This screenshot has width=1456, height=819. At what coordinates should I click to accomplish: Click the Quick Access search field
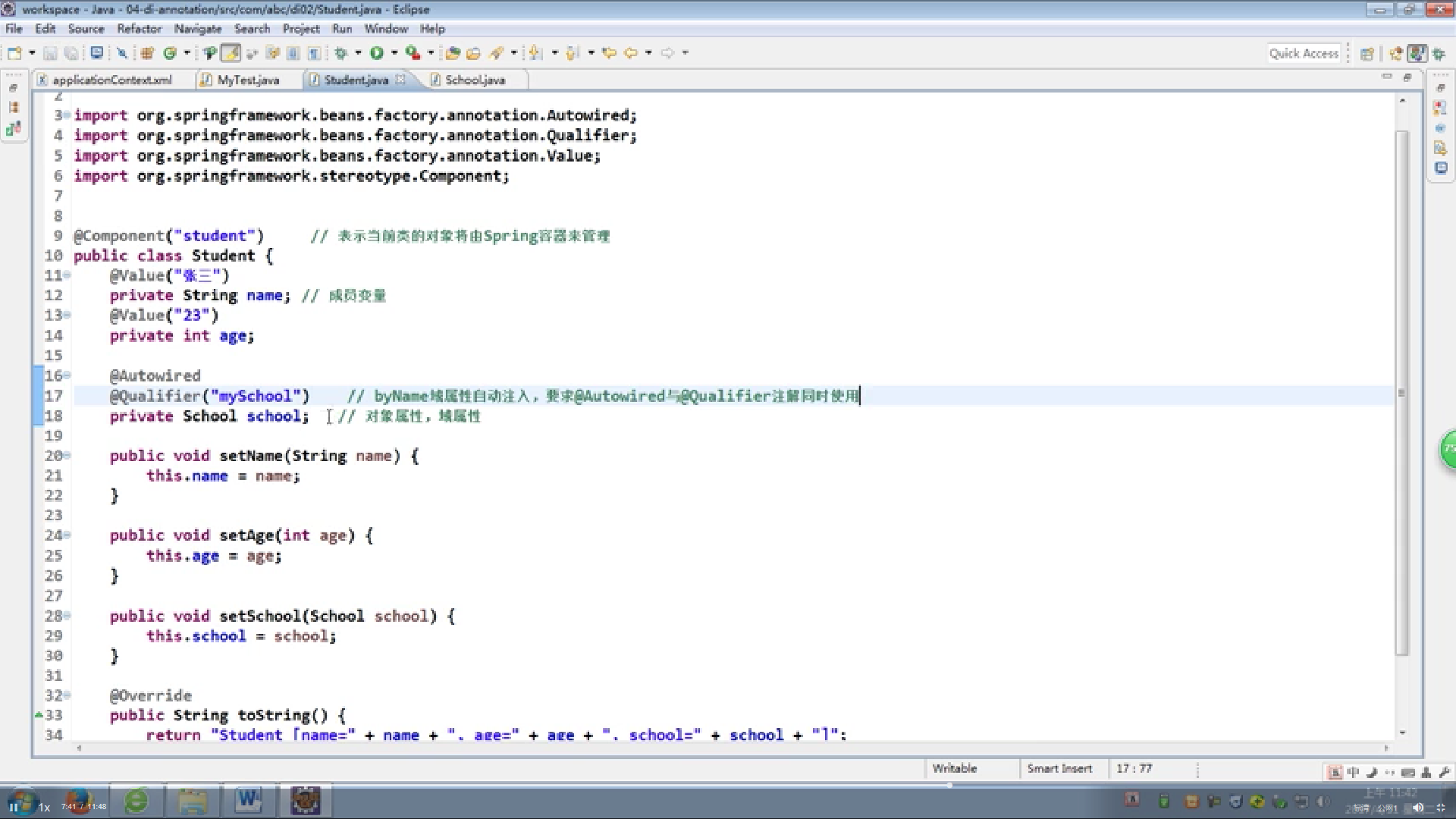(1304, 54)
